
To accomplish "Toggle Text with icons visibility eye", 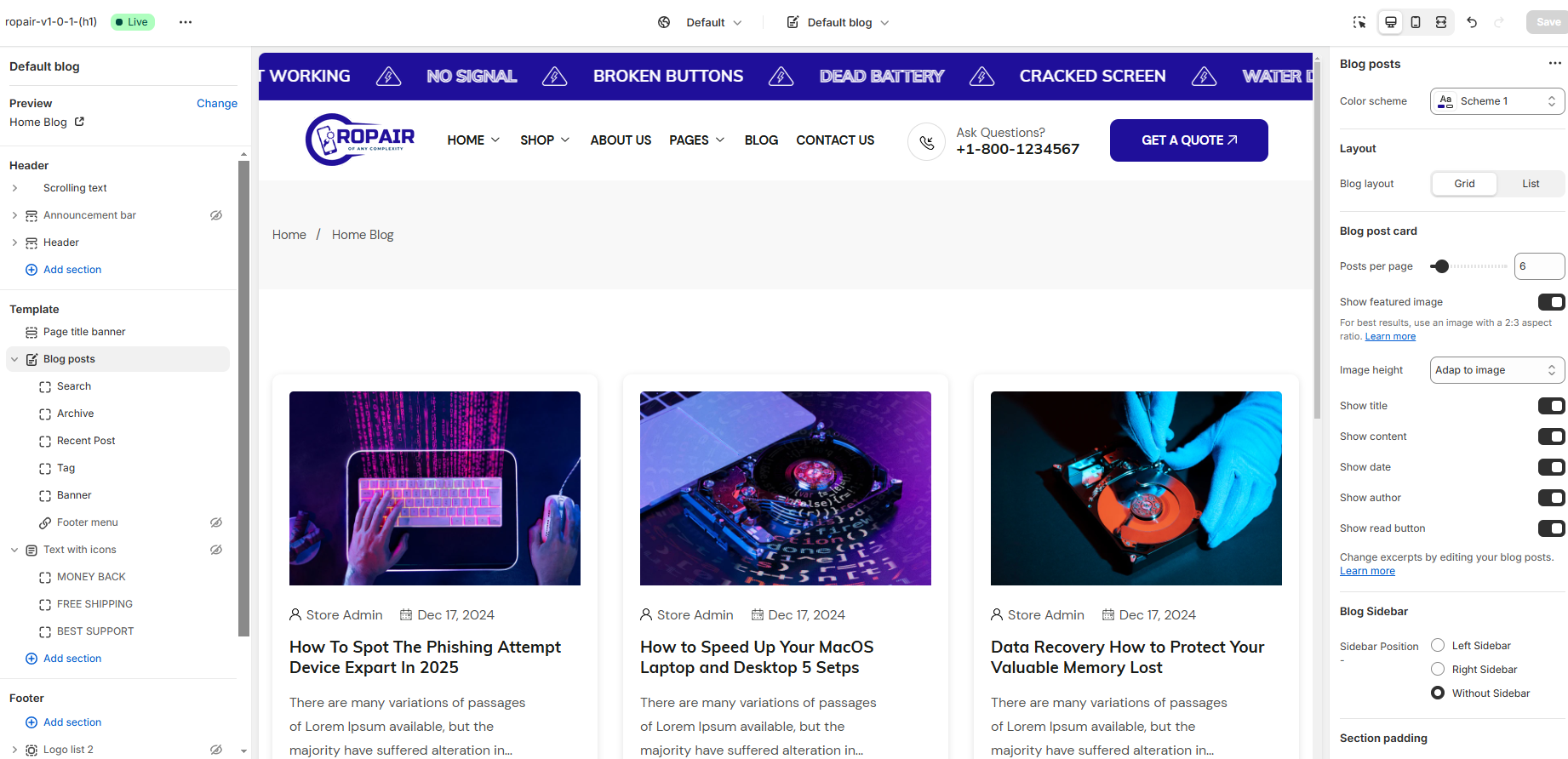I will pos(216,550).
